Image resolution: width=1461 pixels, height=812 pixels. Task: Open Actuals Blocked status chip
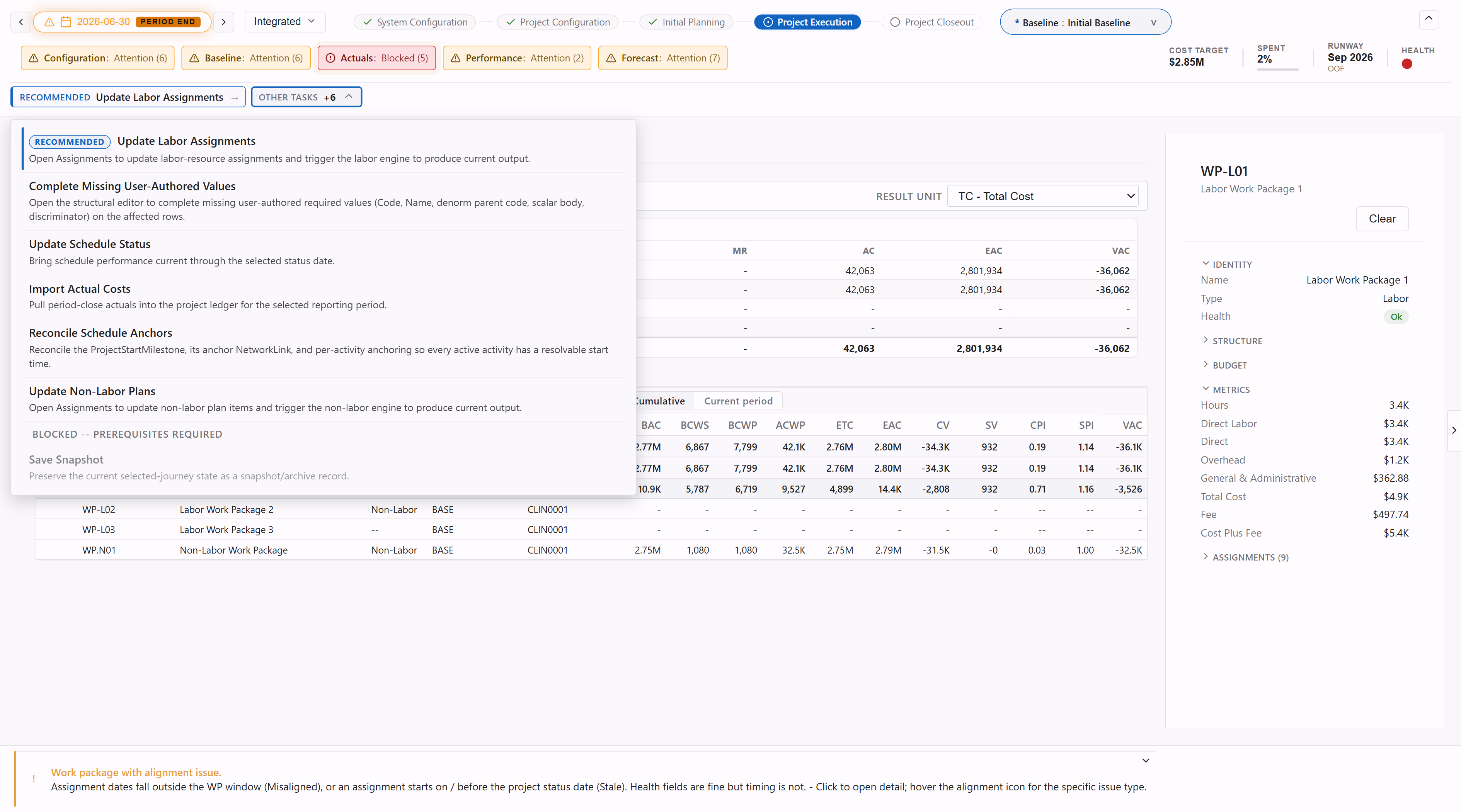pyautogui.click(x=376, y=58)
